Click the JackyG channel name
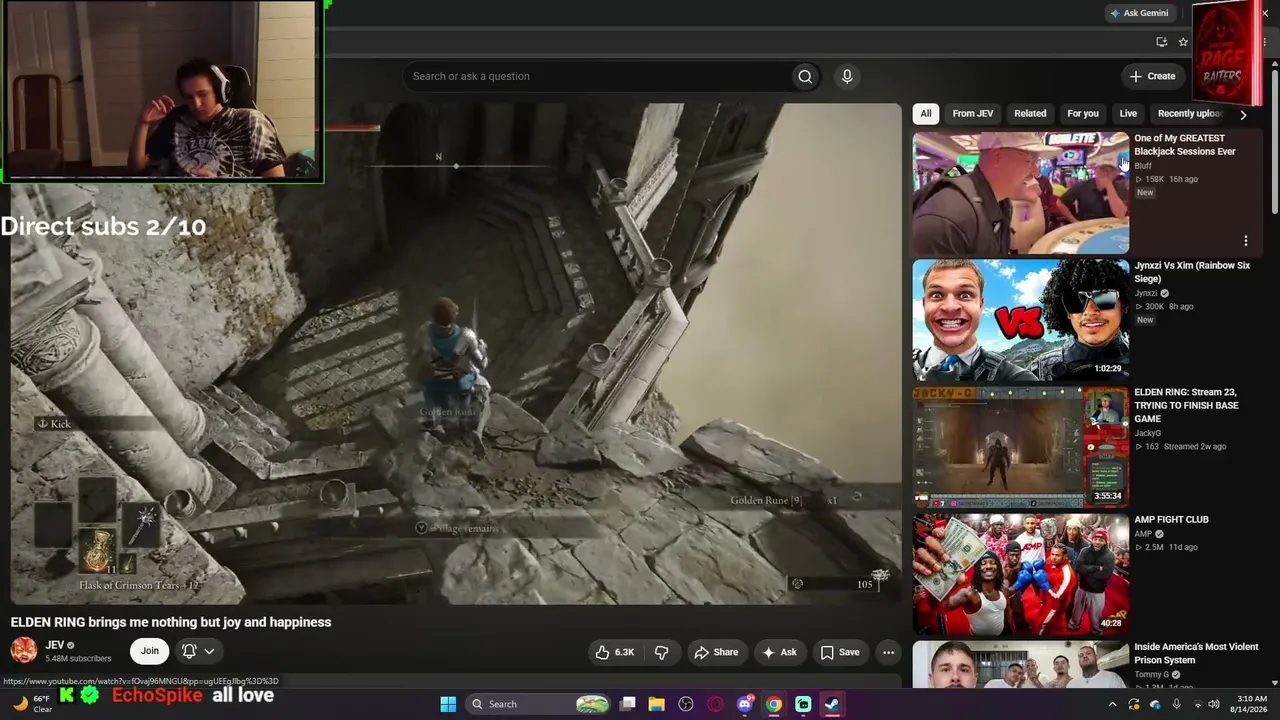This screenshot has height=720, width=1280. click(x=1148, y=433)
